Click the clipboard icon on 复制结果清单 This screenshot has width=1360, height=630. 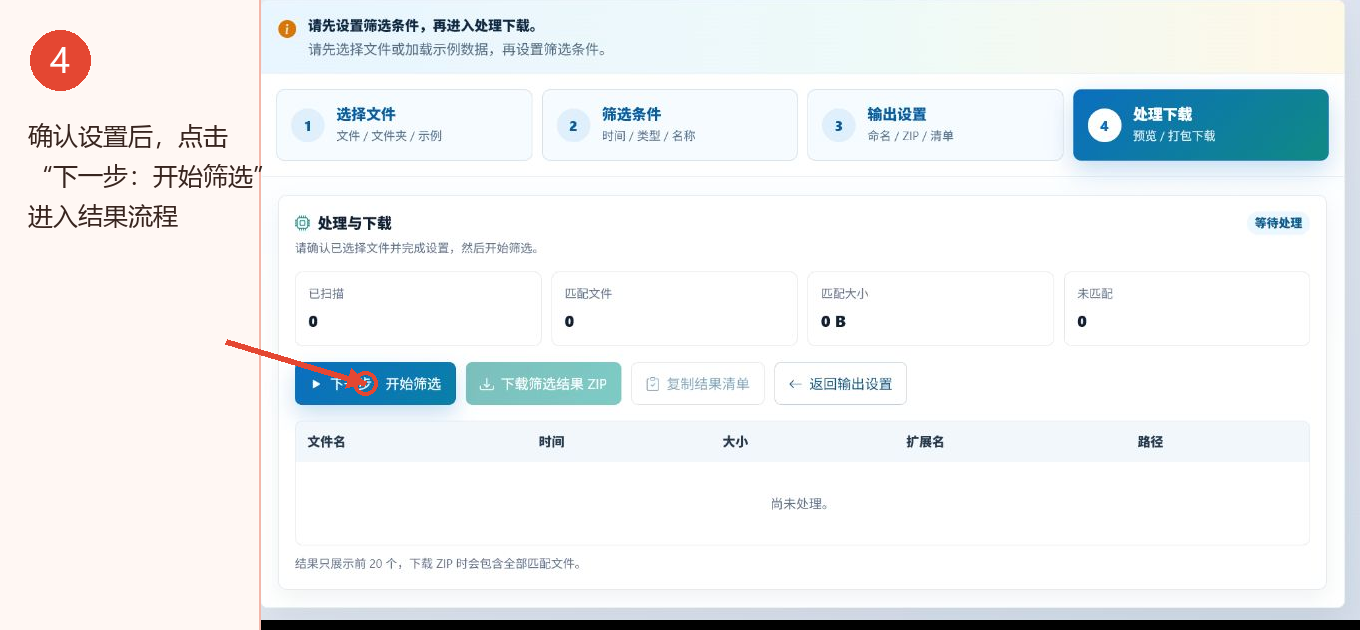click(652, 384)
